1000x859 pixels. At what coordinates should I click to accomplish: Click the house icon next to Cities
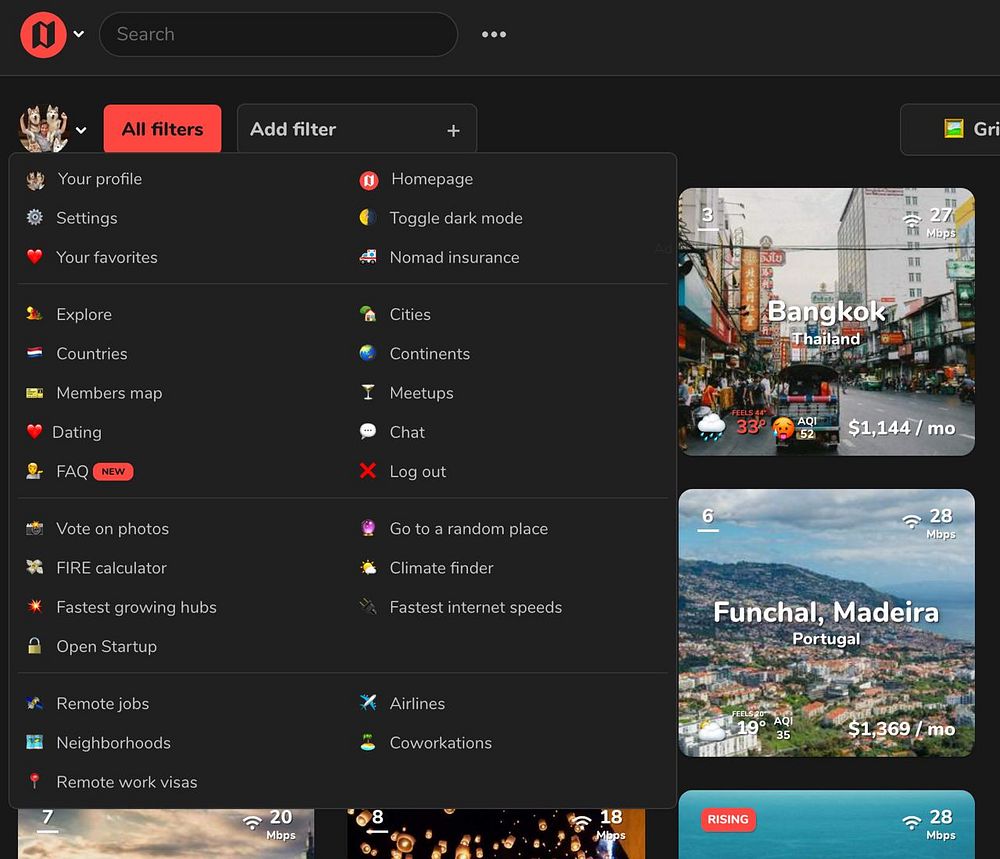pos(368,313)
